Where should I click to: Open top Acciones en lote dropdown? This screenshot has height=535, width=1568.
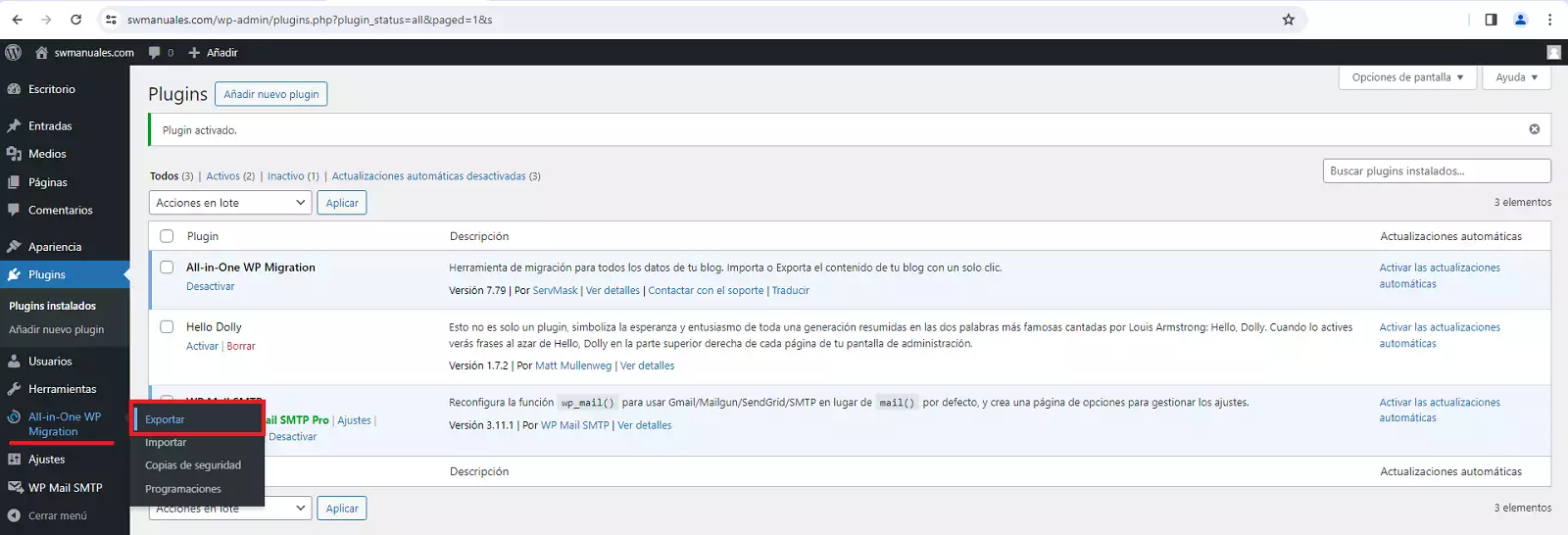230,203
